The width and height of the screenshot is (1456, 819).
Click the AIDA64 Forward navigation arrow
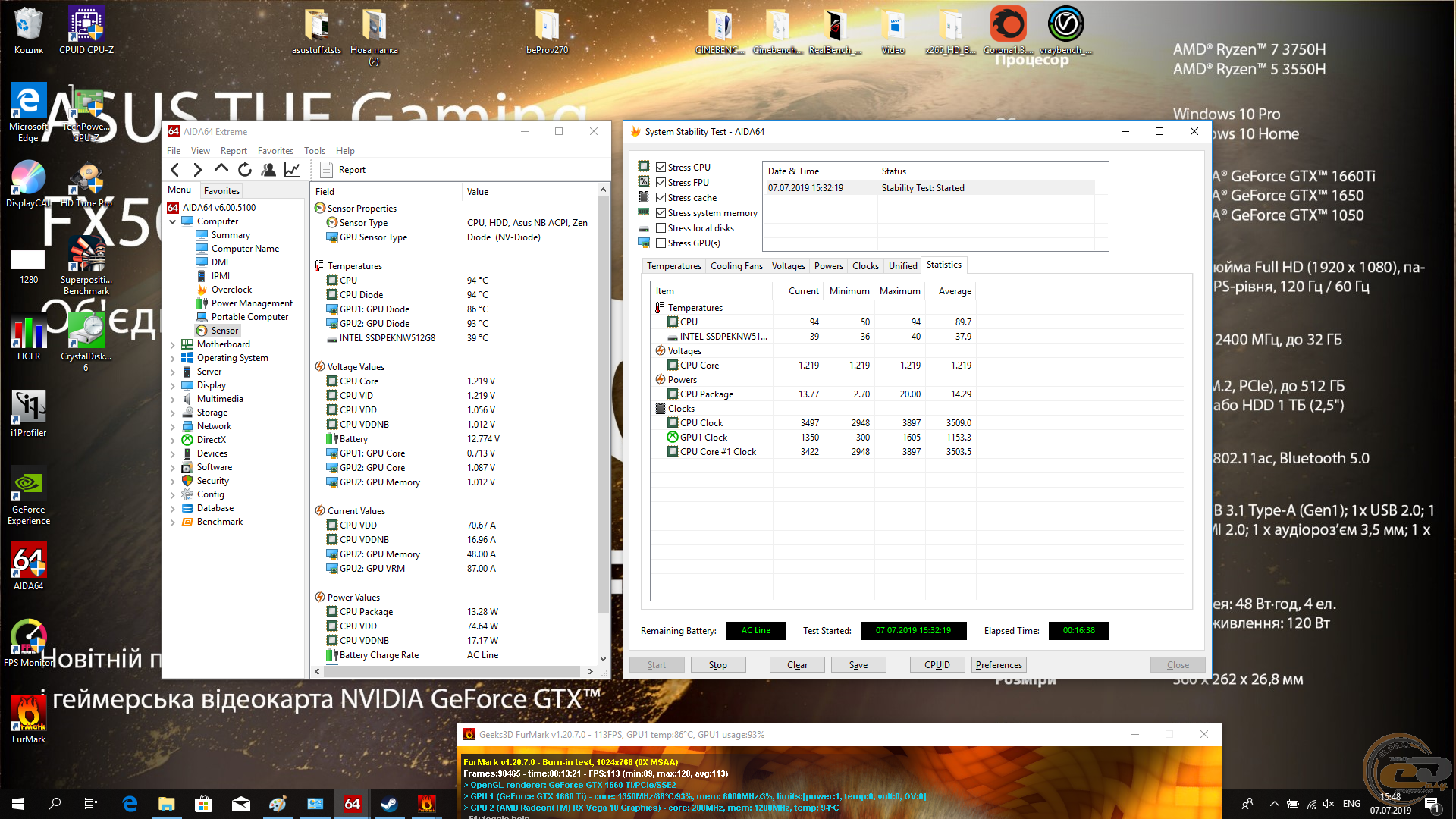[198, 170]
